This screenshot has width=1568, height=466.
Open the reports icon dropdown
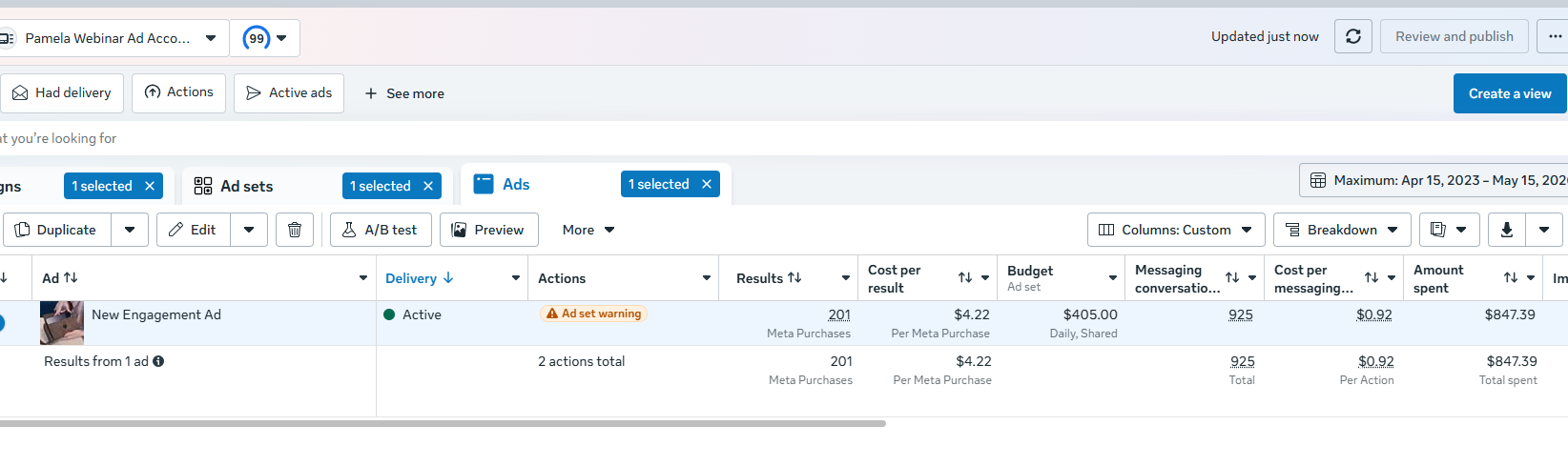1449,230
